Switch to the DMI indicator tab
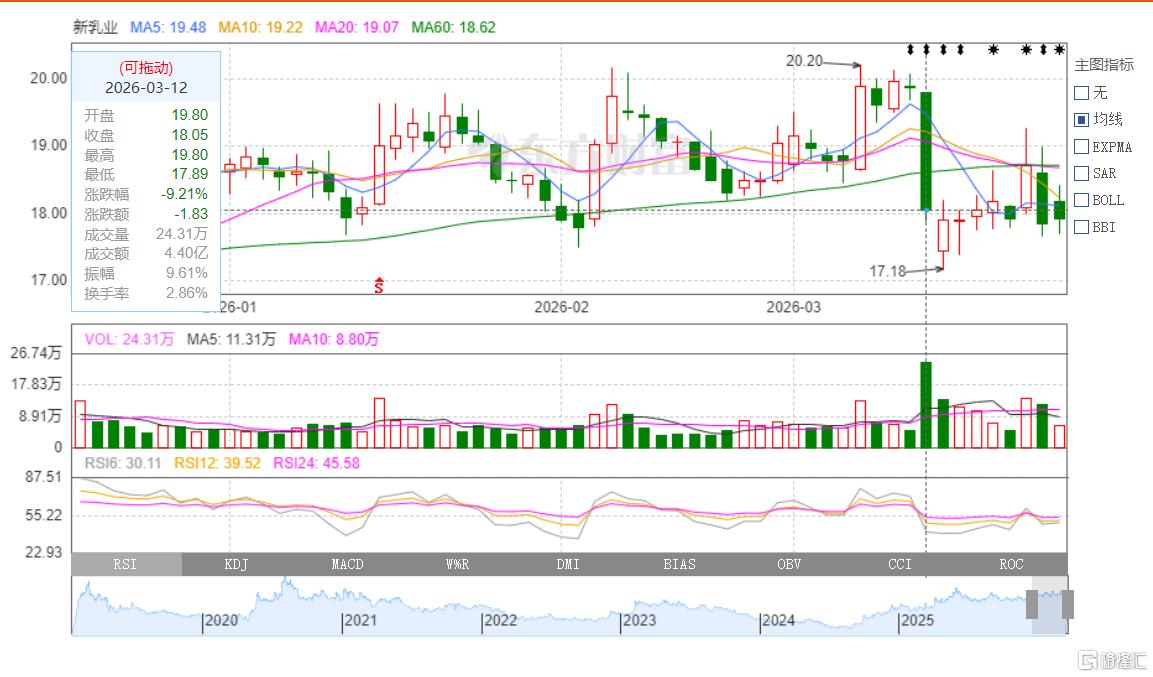The image size is (1153, 677). [x=568, y=564]
